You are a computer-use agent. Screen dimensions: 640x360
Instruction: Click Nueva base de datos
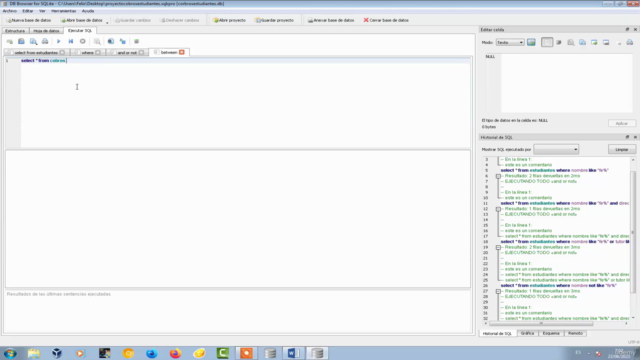click(29, 20)
